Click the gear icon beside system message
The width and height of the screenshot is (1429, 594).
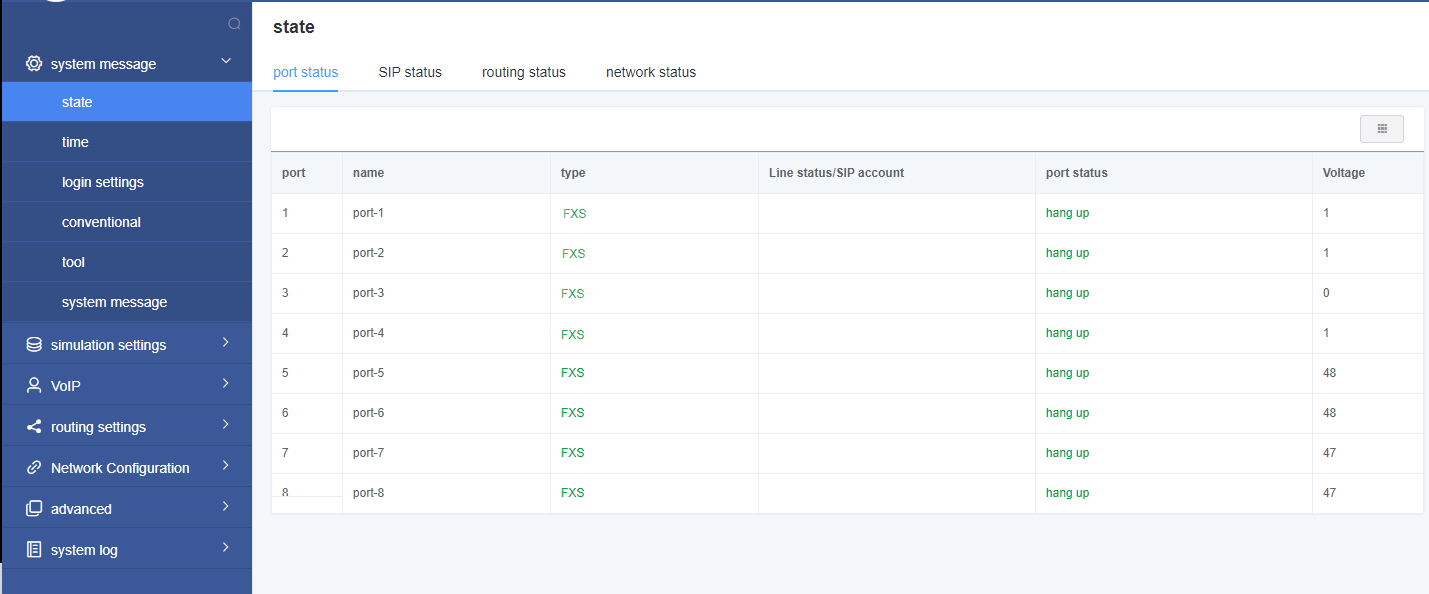click(x=34, y=63)
